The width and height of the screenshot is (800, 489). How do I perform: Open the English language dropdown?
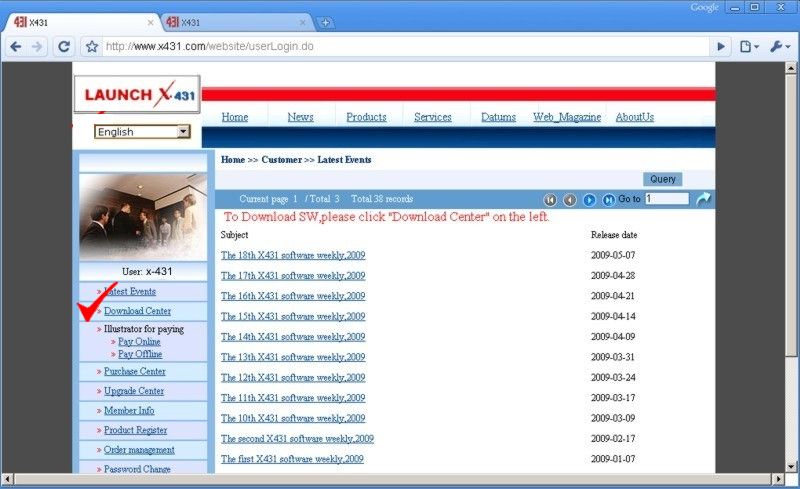pyautogui.click(x=142, y=132)
